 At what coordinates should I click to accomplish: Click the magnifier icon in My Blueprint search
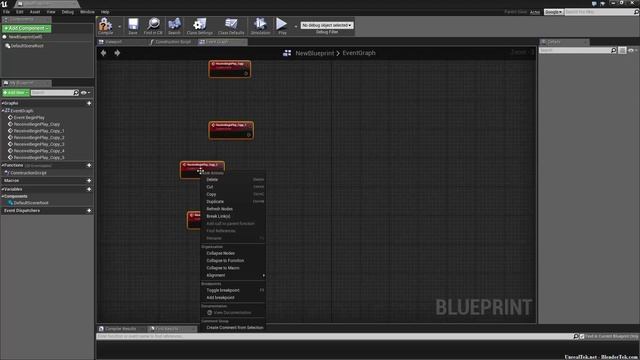76,93
